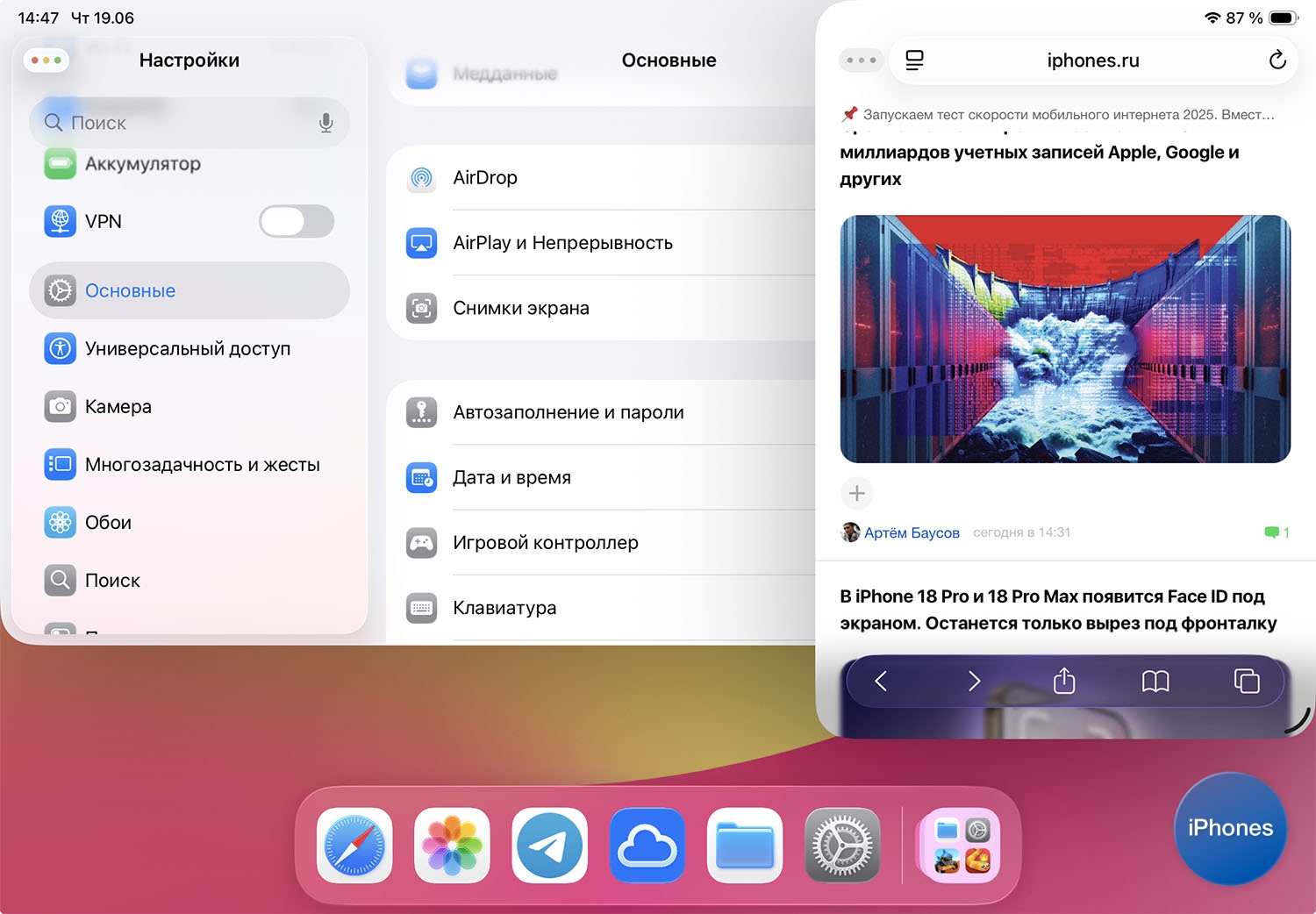The height and width of the screenshot is (914, 1316).
Task: Go back in Safari toolbar
Action: [881, 682]
